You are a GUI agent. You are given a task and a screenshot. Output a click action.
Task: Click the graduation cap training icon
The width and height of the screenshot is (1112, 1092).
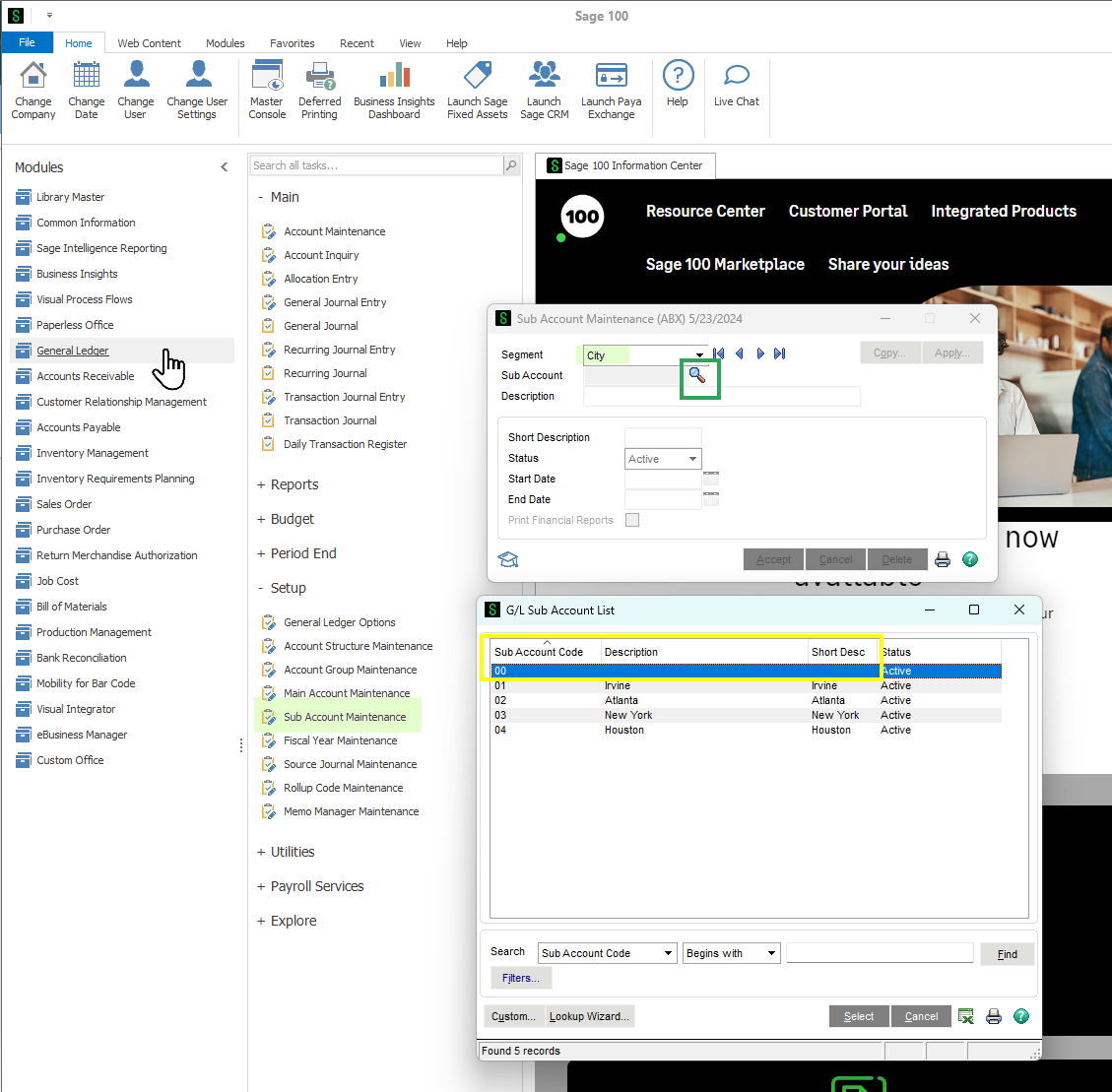click(x=508, y=559)
